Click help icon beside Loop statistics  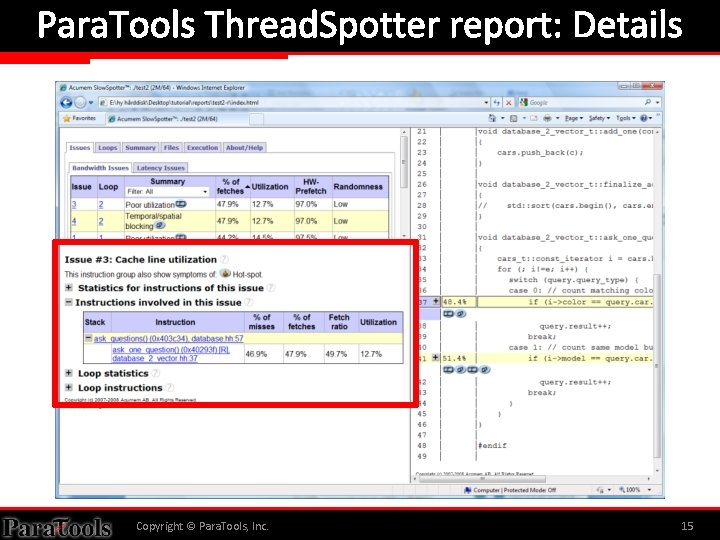155,373
